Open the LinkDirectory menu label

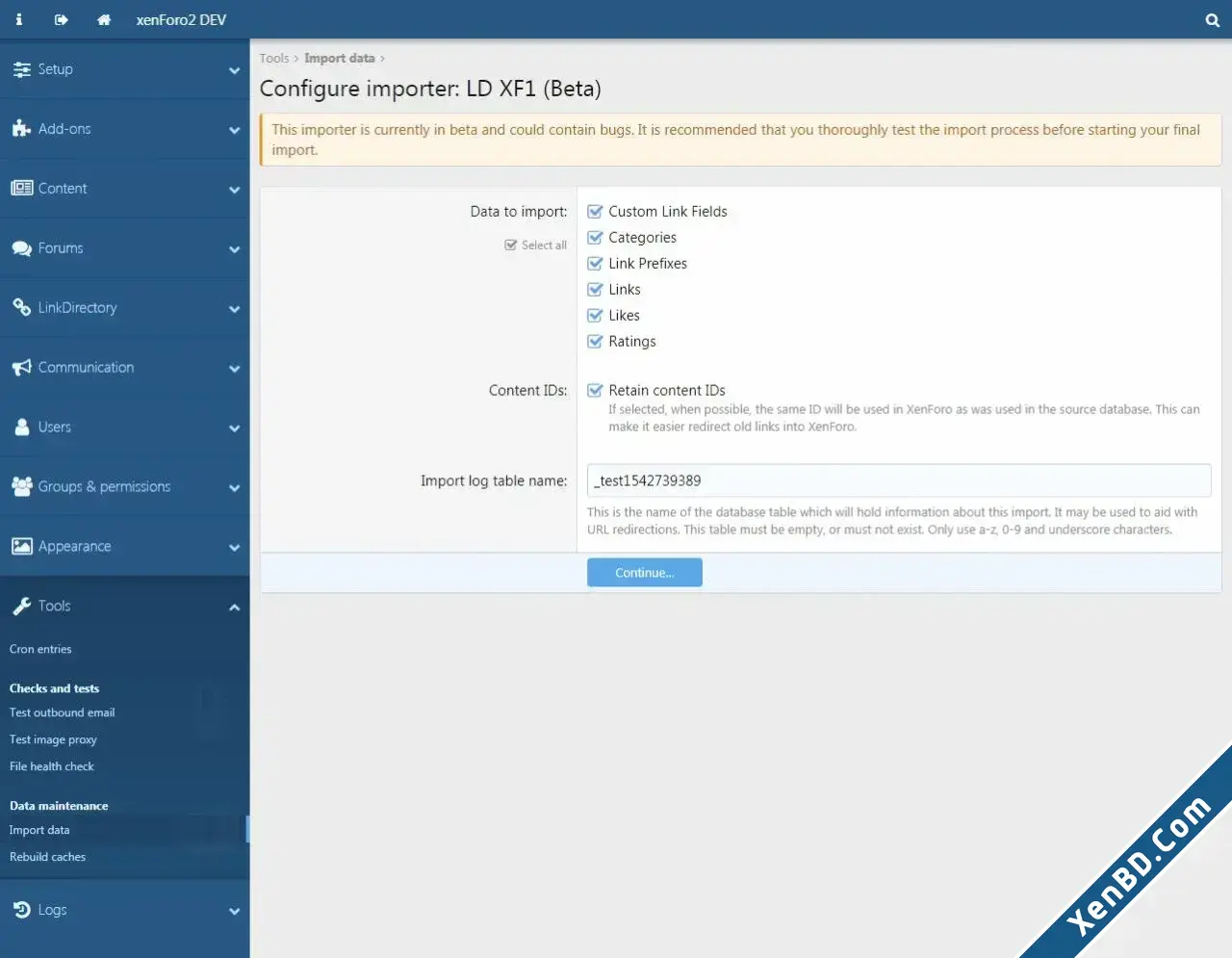click(77, 307)
